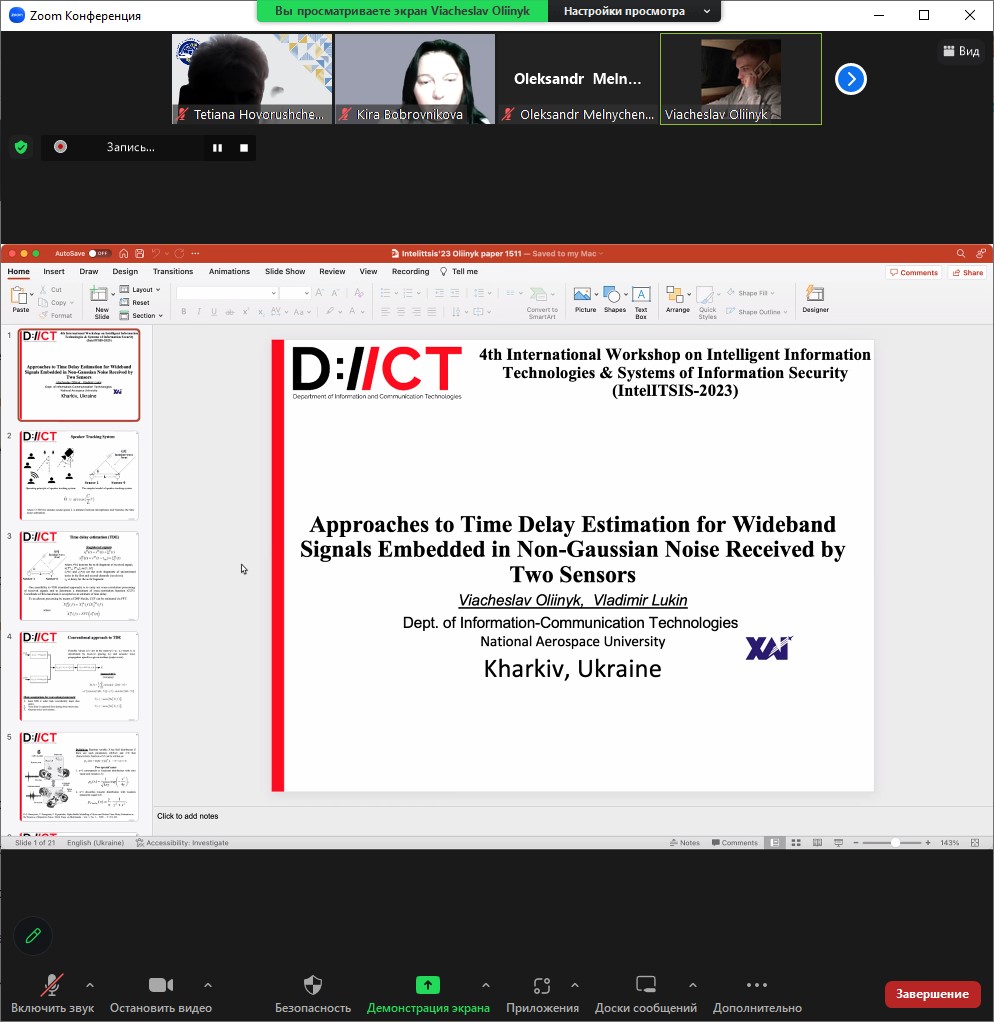Click the green encryption shield icon
The image size is (994, 1022).
coord(21,147)
